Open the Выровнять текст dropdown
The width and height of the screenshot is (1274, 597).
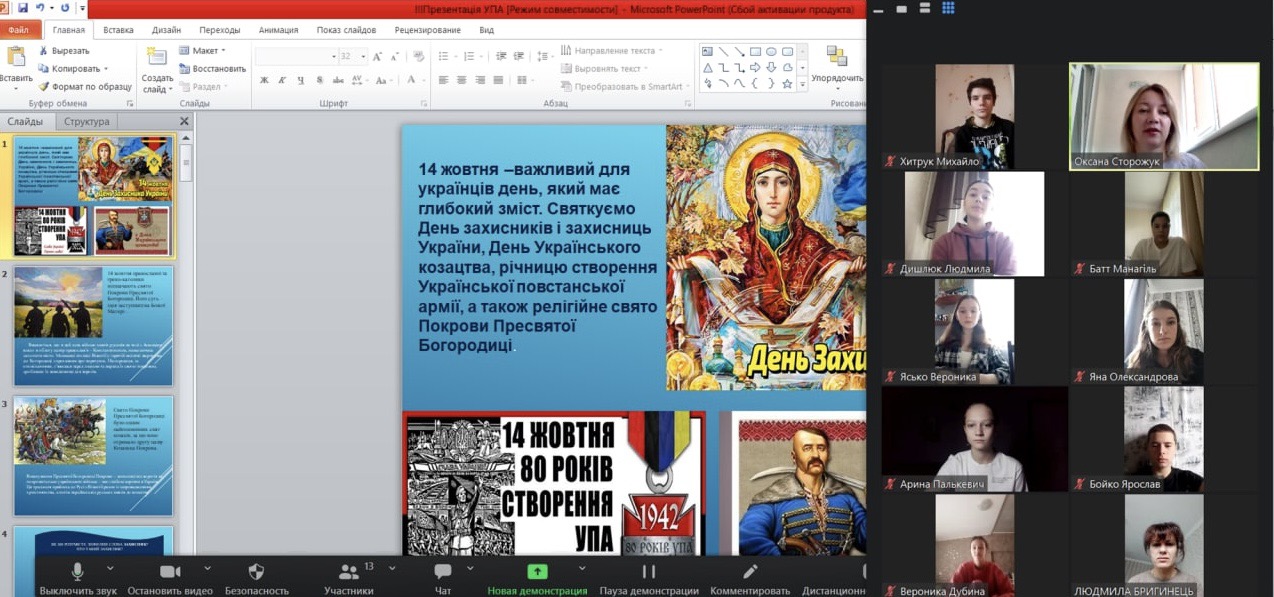[x=605, y=68]
